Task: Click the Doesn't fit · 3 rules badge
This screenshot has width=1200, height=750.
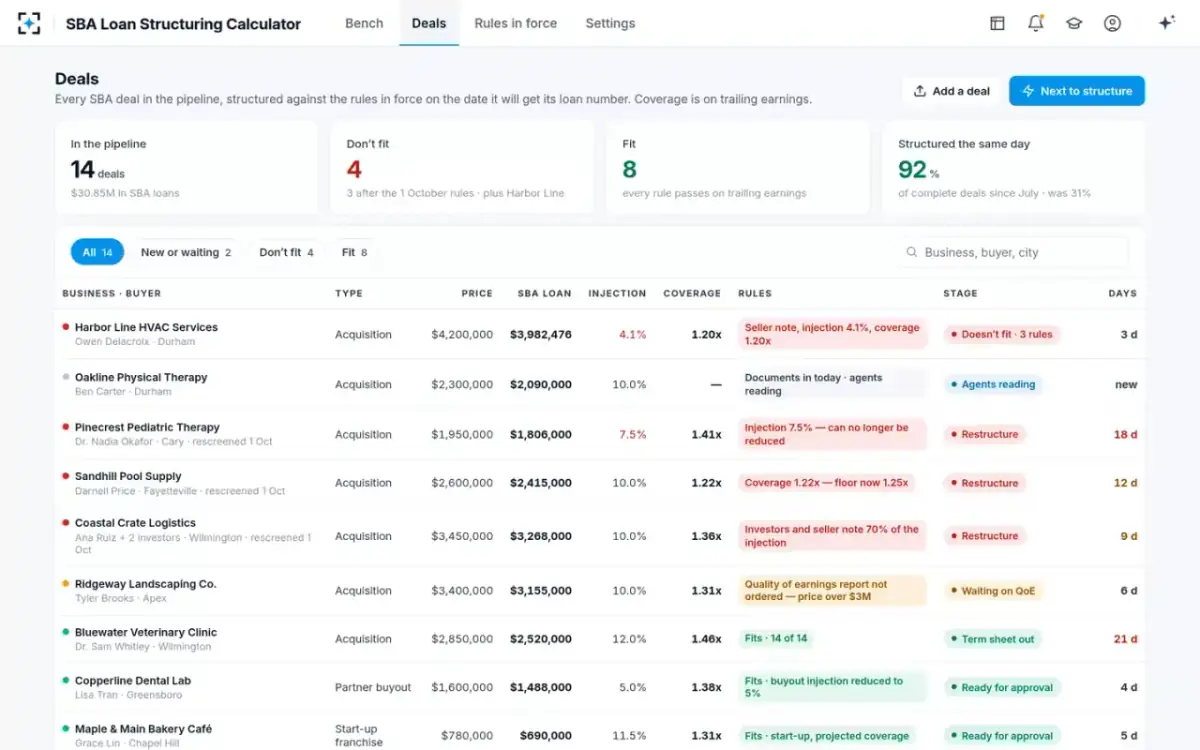Action: tap(1001, 334)
